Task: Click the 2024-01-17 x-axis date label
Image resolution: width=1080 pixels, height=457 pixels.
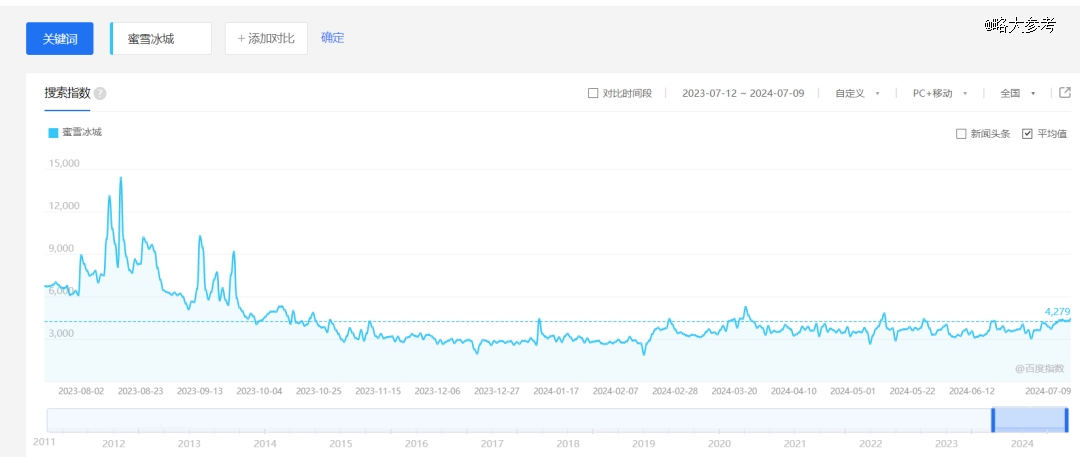Action: (556, 391)
